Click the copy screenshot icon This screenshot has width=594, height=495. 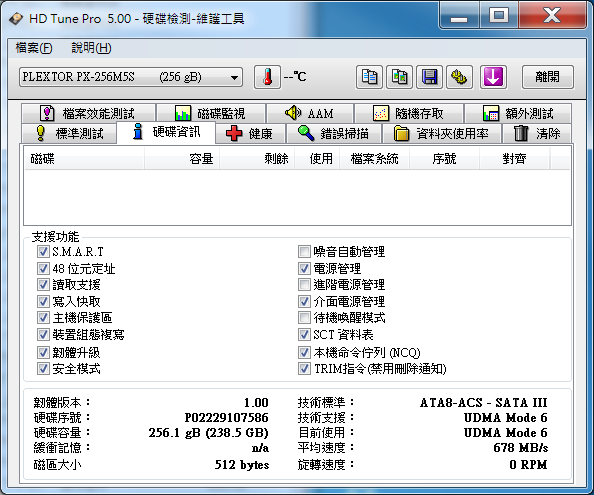[x=399, y=77]
